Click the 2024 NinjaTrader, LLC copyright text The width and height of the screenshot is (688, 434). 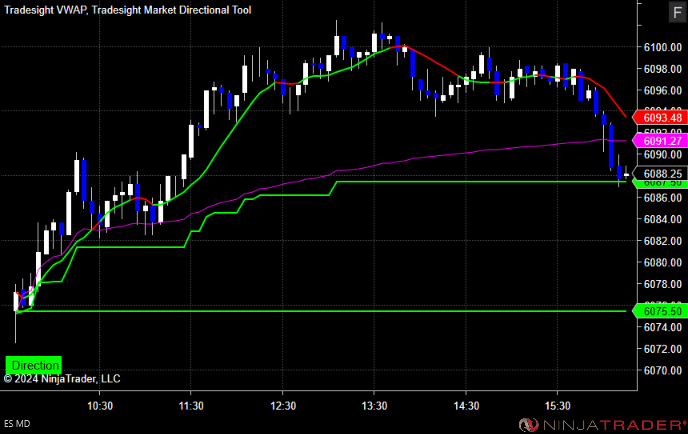click(62, 379)
